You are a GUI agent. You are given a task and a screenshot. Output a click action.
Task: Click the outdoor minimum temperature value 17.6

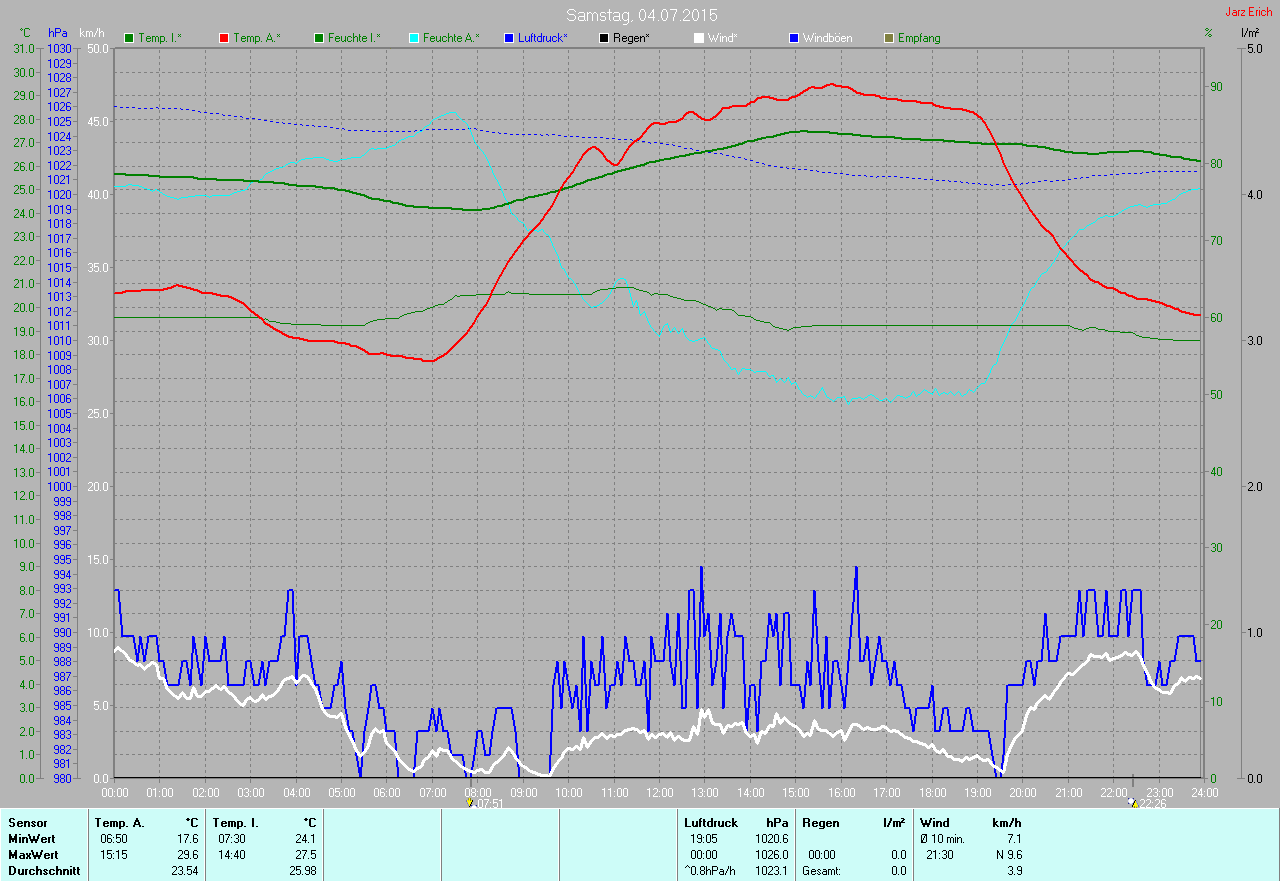point(188,839)
